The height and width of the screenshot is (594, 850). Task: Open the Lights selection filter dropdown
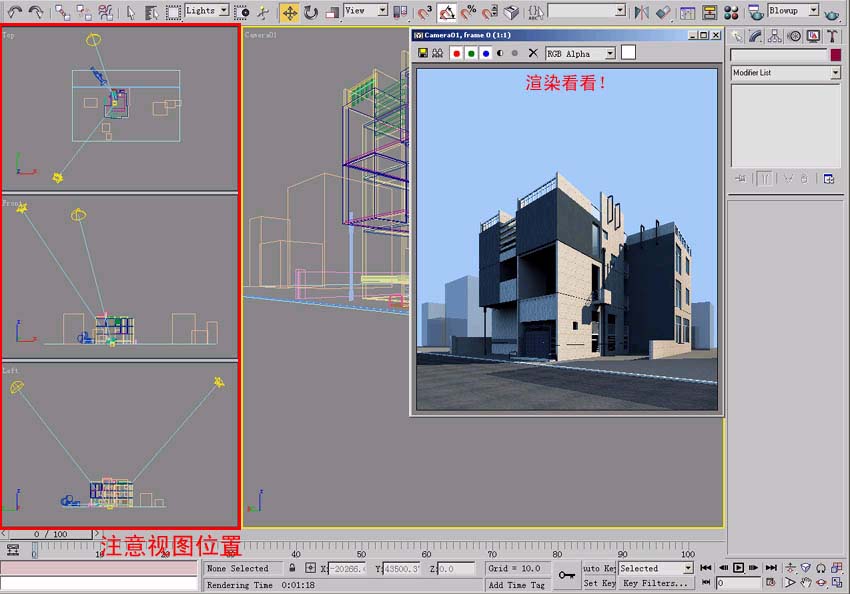point(223,11)
